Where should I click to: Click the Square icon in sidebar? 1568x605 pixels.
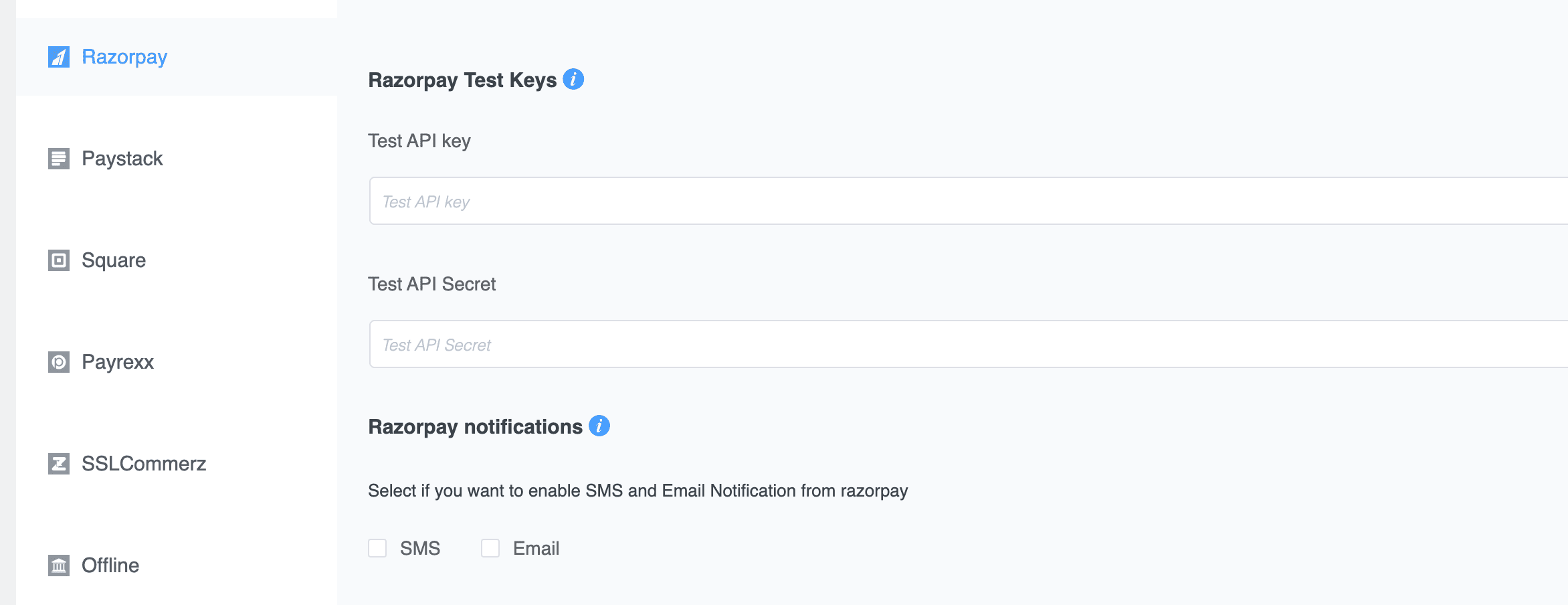coord(59,260)
